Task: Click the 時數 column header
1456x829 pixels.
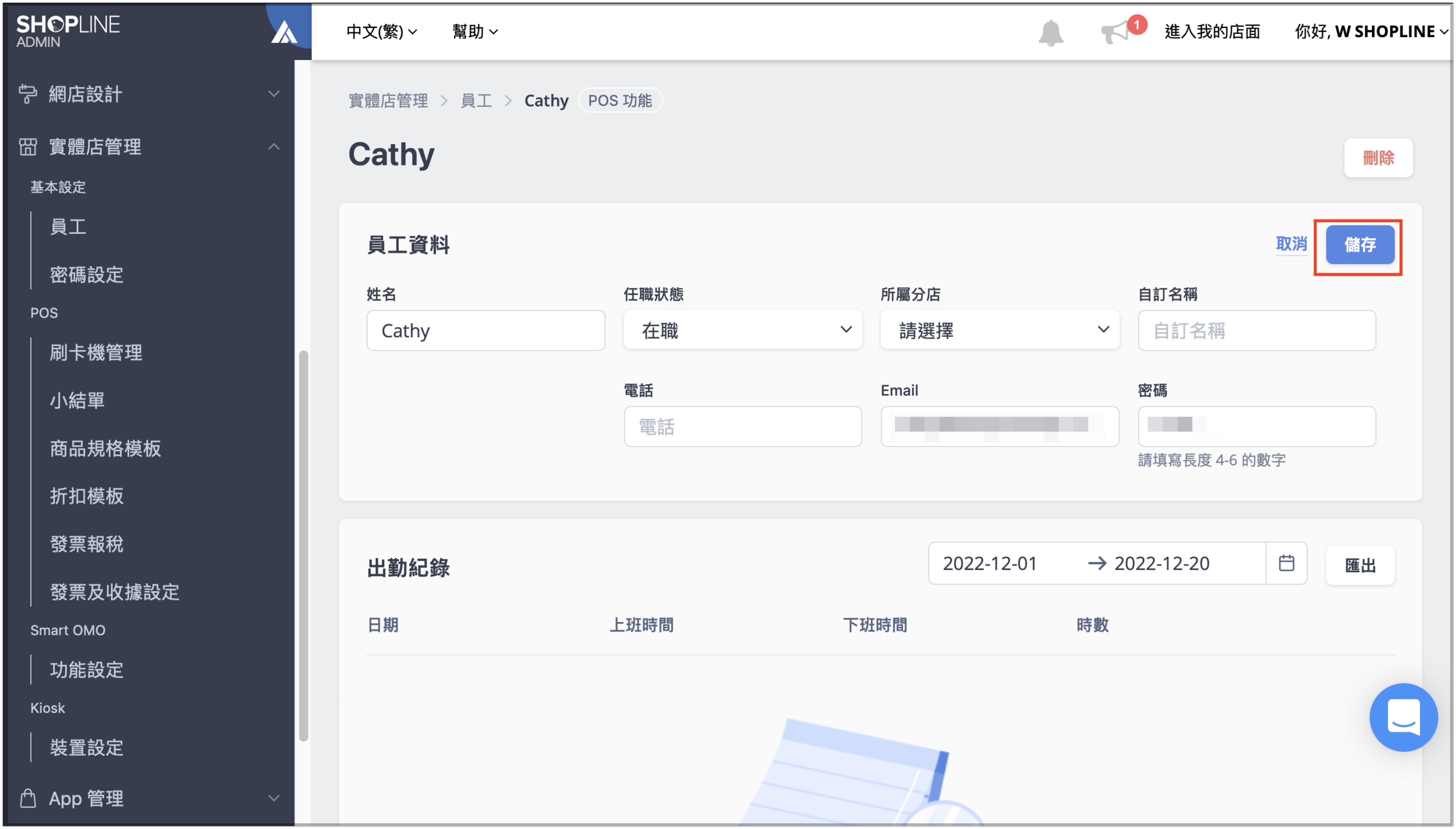Action: point(1092,625)
